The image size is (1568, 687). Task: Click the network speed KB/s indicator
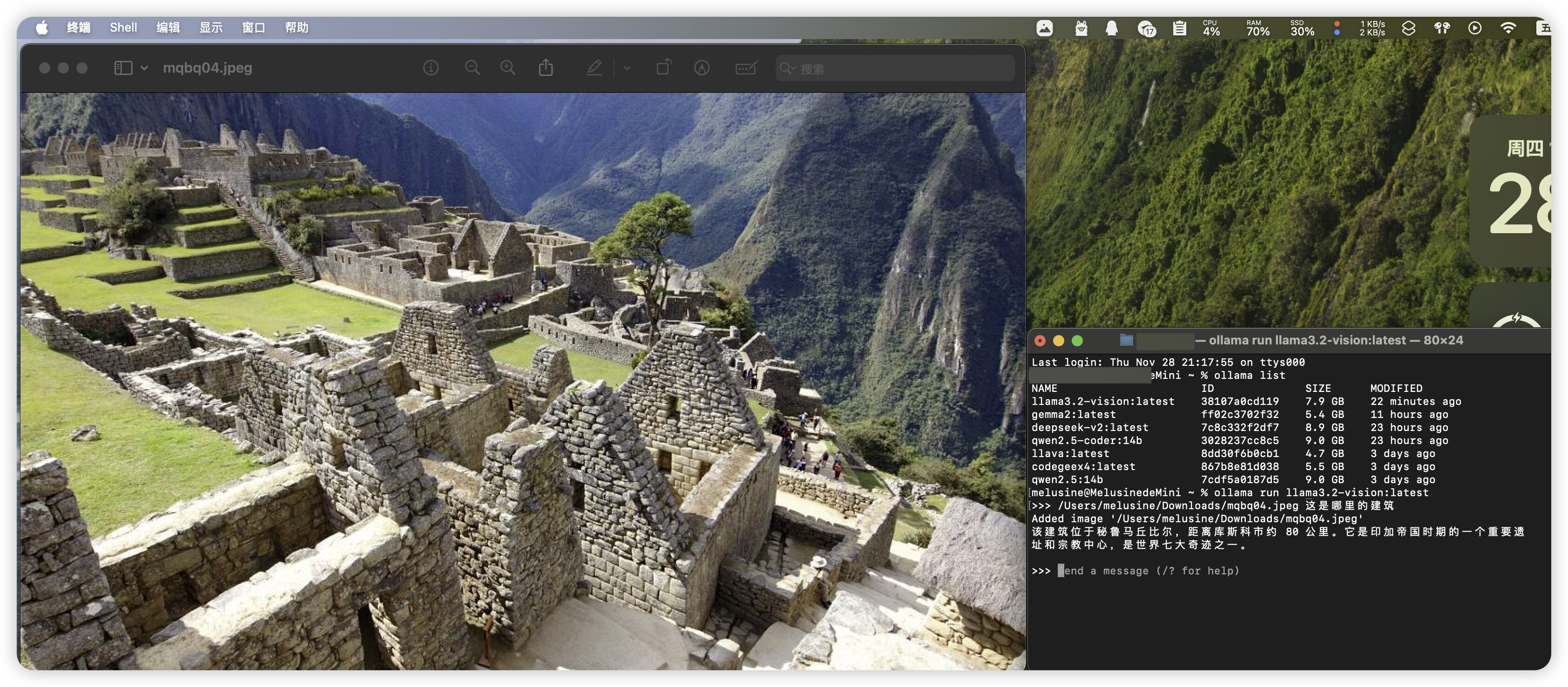pyautogui.click(x=1372, y=28)
